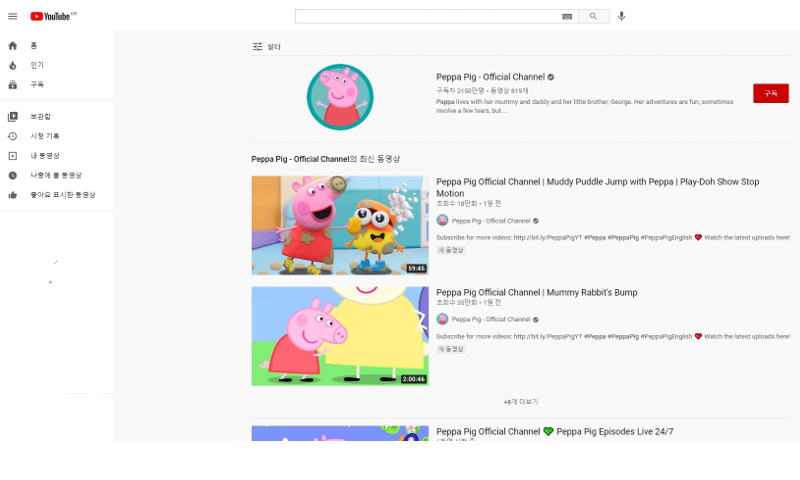
Task: Start voice search with microphone
Action: pyautogui.click(x=621, y=16)
